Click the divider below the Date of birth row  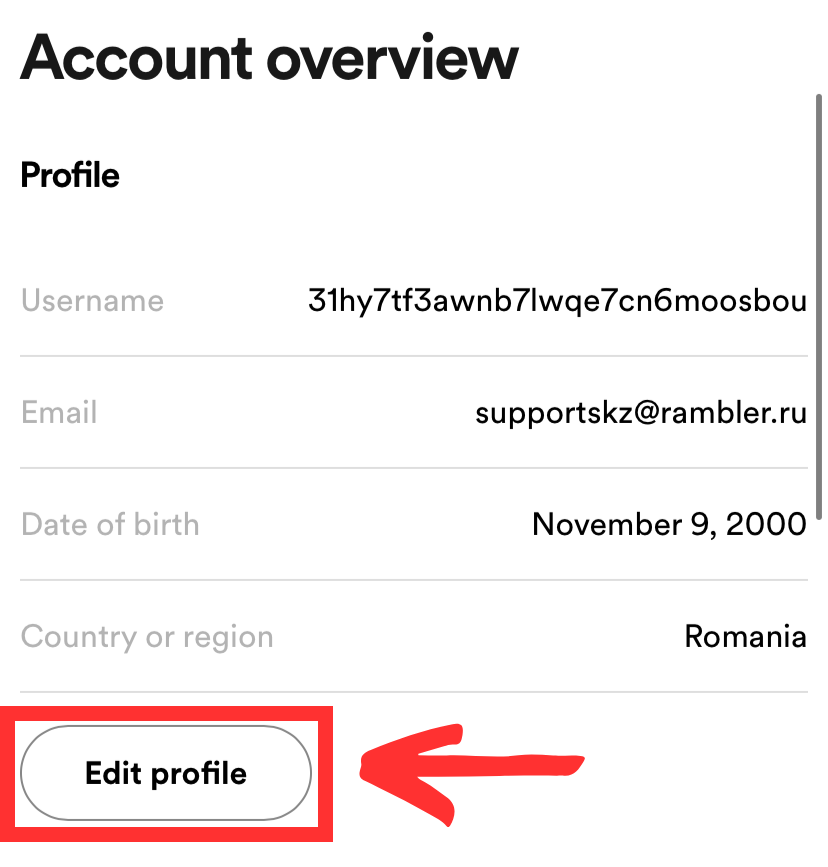[414, 580]
